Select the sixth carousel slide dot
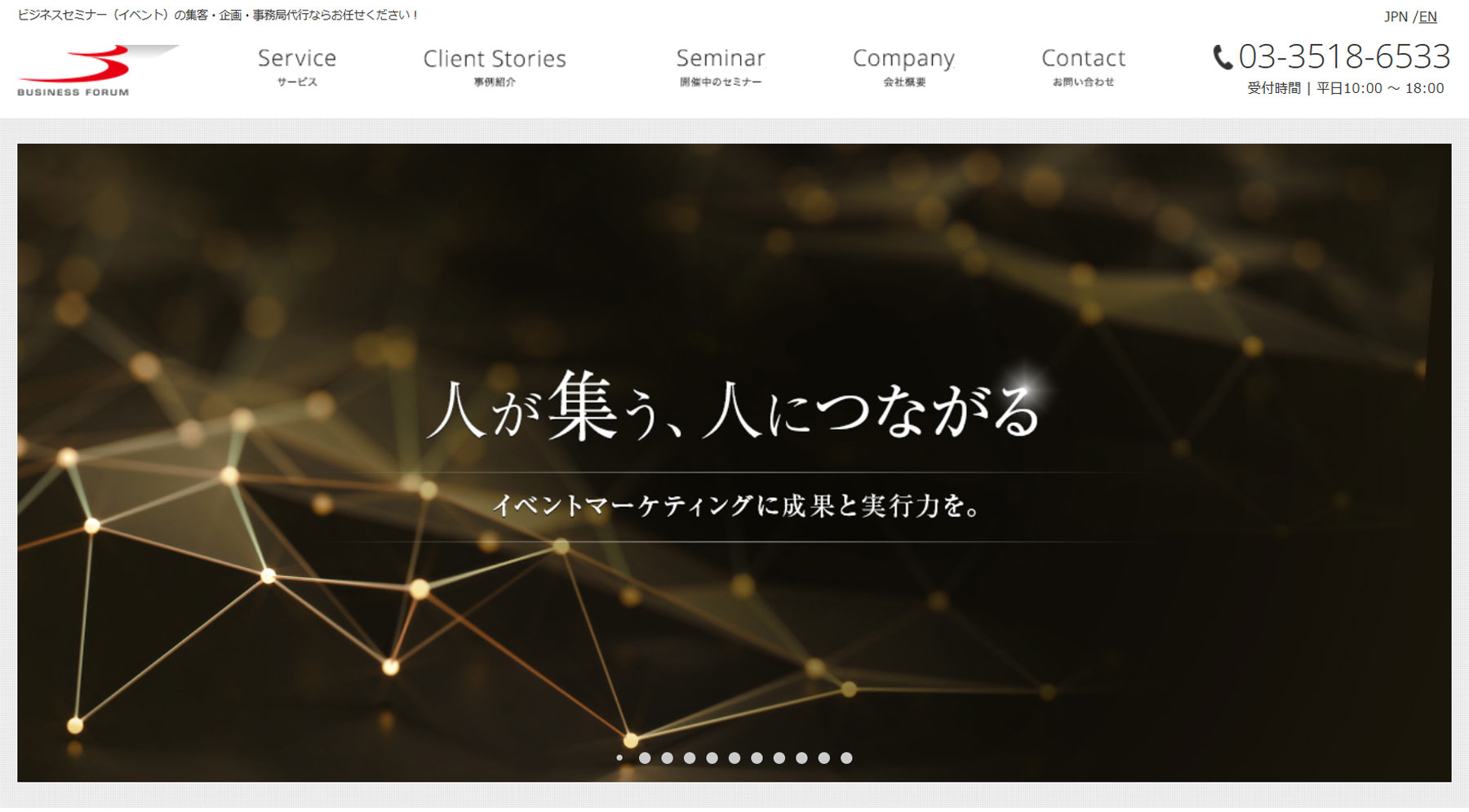 click(x=734, y=758)
